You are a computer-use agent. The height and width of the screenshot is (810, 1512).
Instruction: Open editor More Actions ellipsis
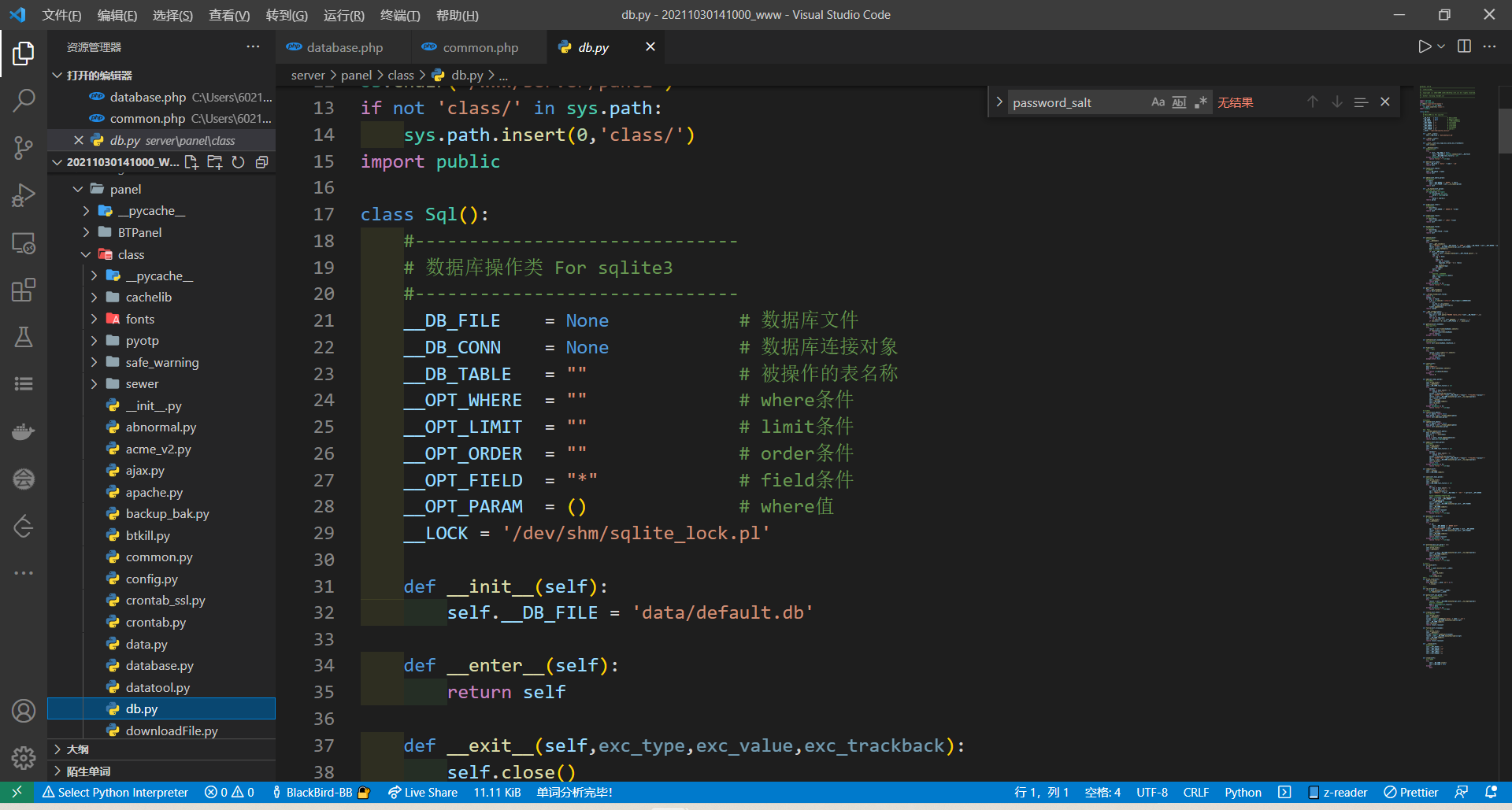point(1489,46)
